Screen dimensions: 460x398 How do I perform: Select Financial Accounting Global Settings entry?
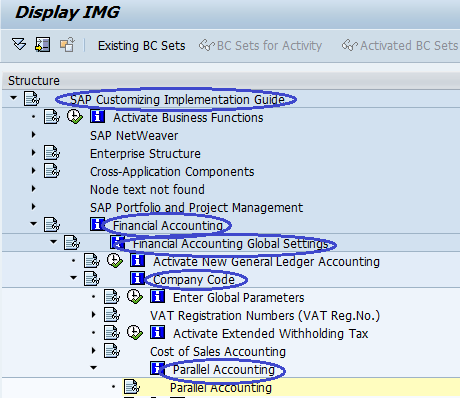tap(231, 244)
